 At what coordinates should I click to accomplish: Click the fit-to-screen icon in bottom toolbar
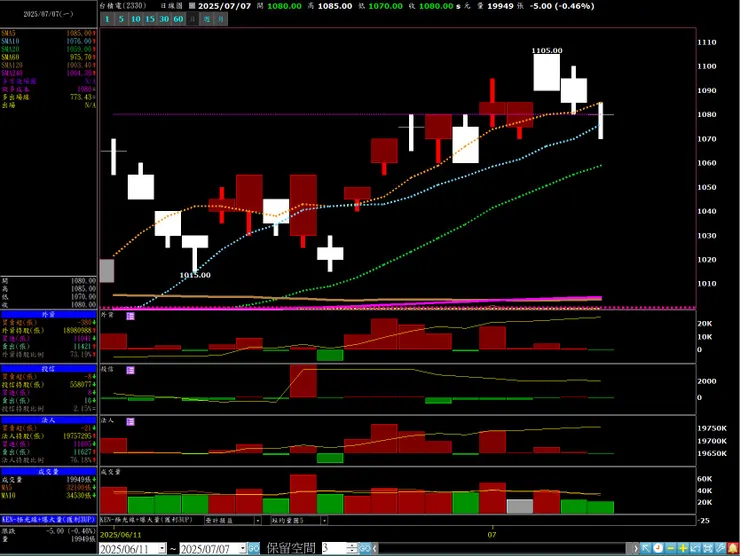point(707,548)
